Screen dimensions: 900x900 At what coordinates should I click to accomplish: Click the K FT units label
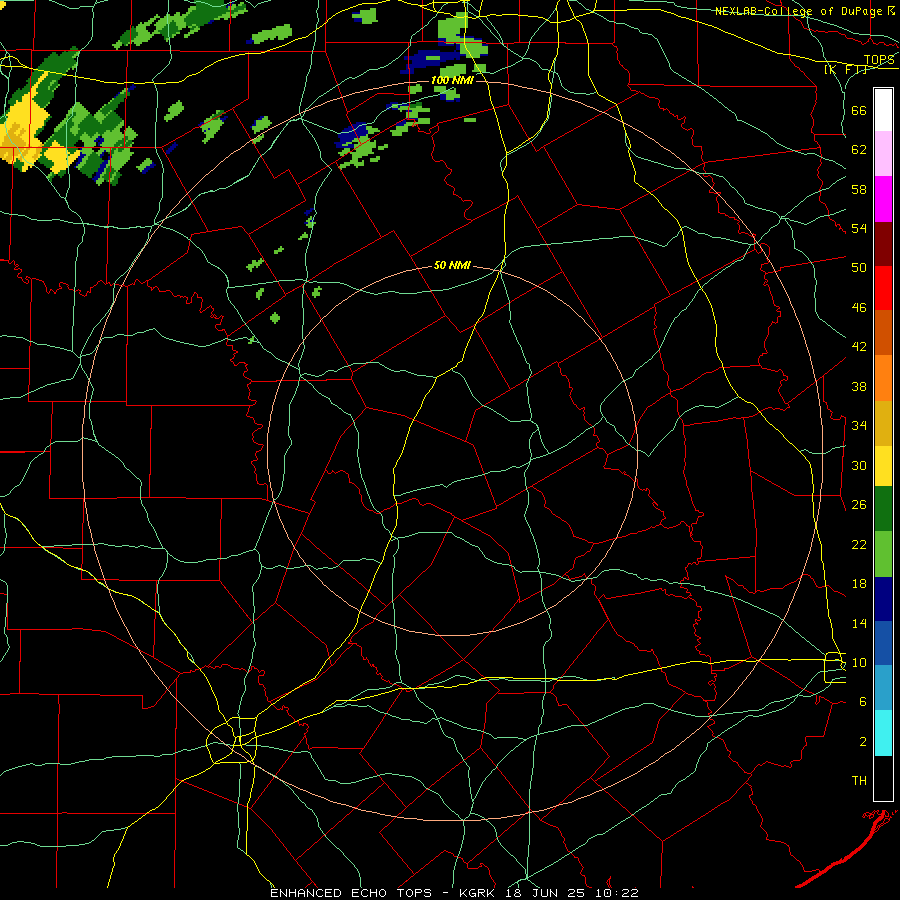[x=846, y=69]
